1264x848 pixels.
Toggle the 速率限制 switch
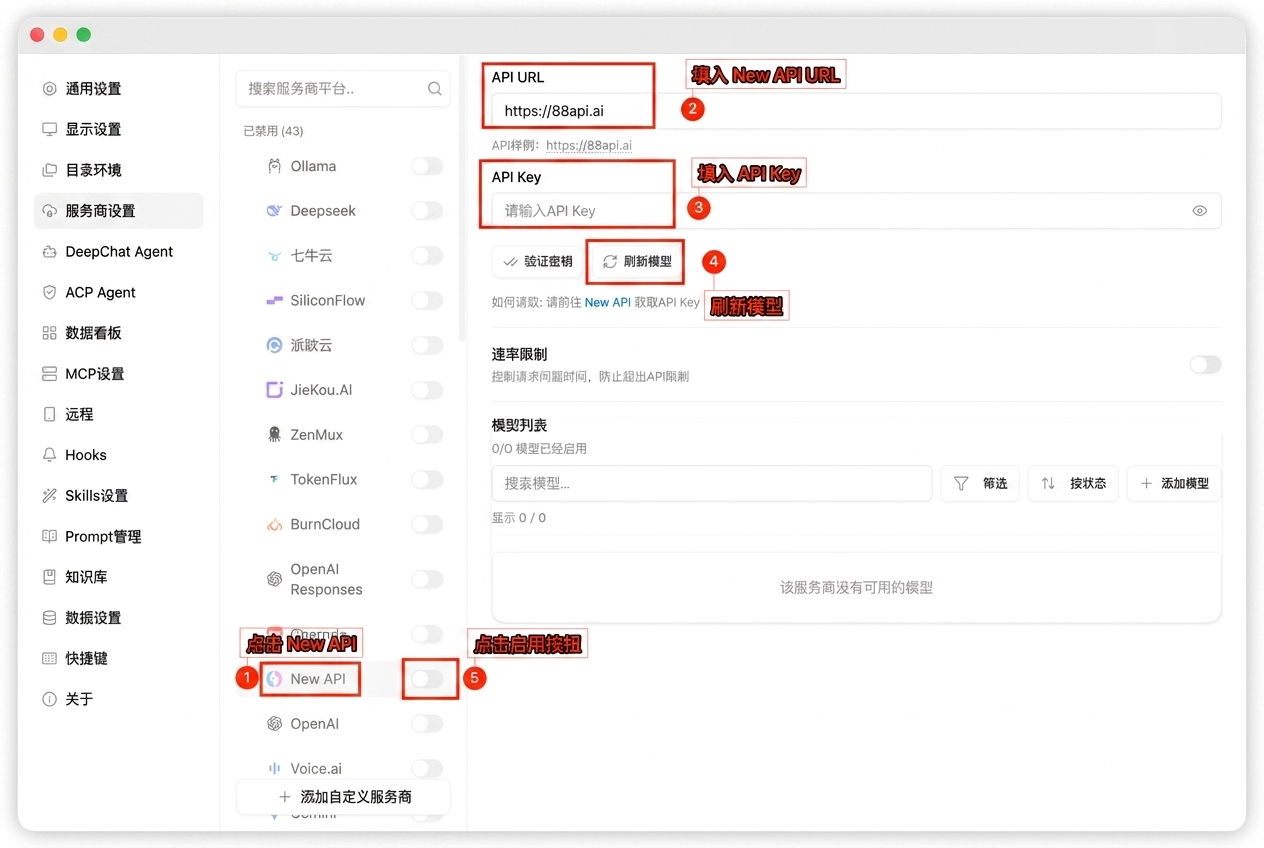pos(1205,365)
